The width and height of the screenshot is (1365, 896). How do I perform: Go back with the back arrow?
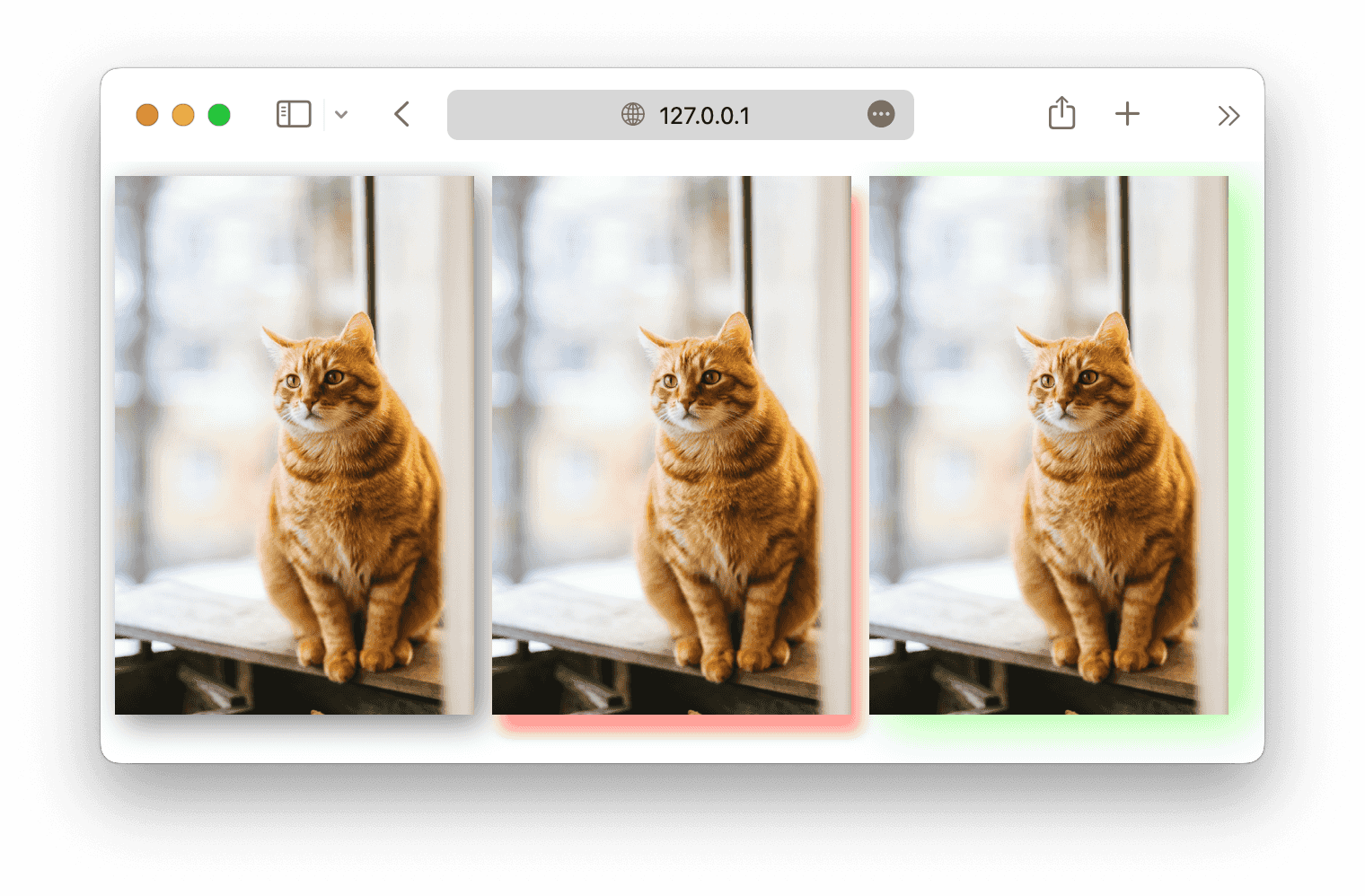(x=401, y=114)
